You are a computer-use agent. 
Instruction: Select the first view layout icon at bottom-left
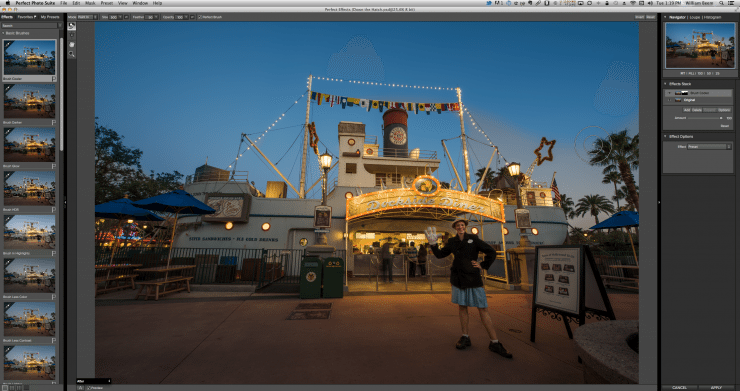click(x=6, y=388)
